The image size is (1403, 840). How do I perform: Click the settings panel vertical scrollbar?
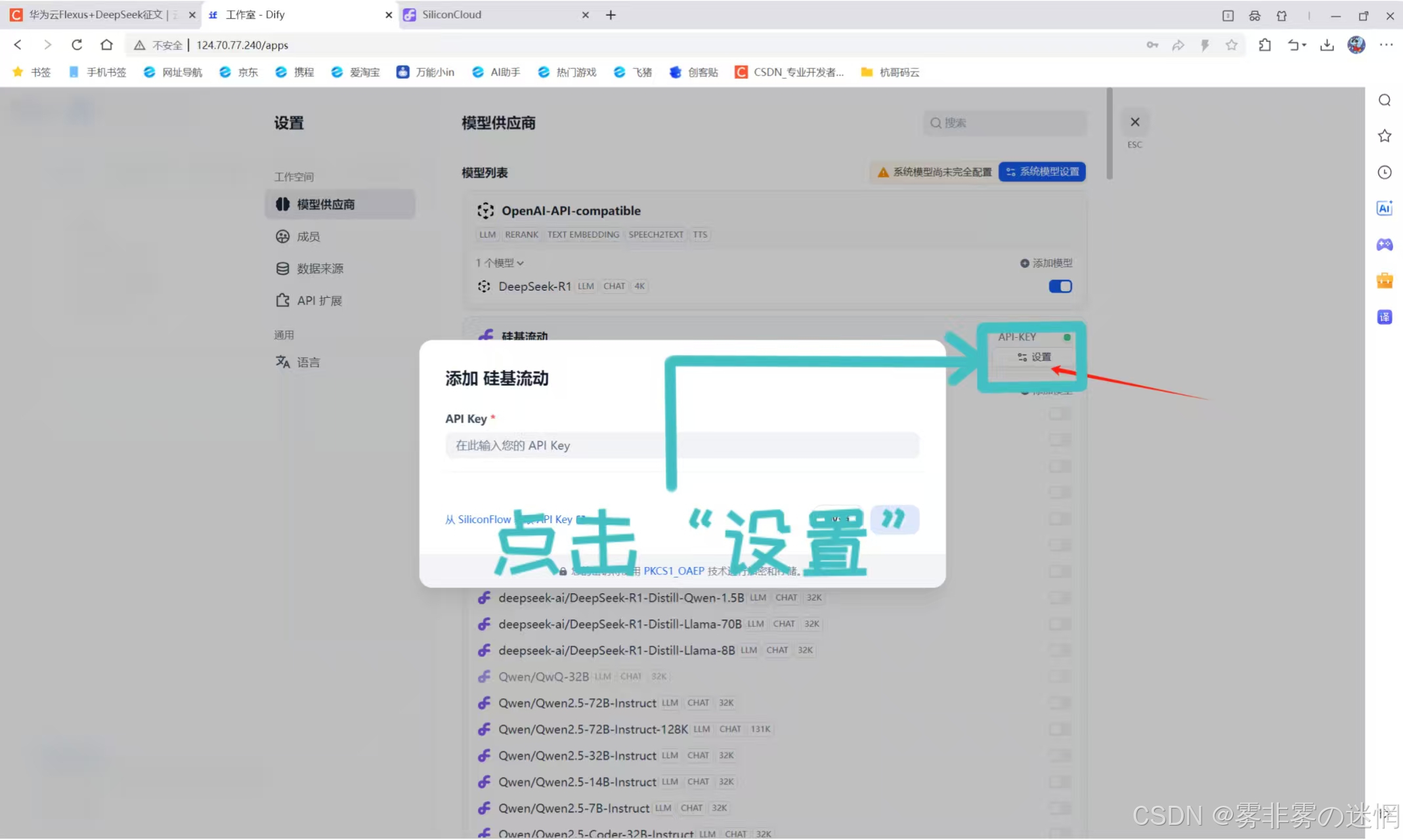coord(1110,134)
